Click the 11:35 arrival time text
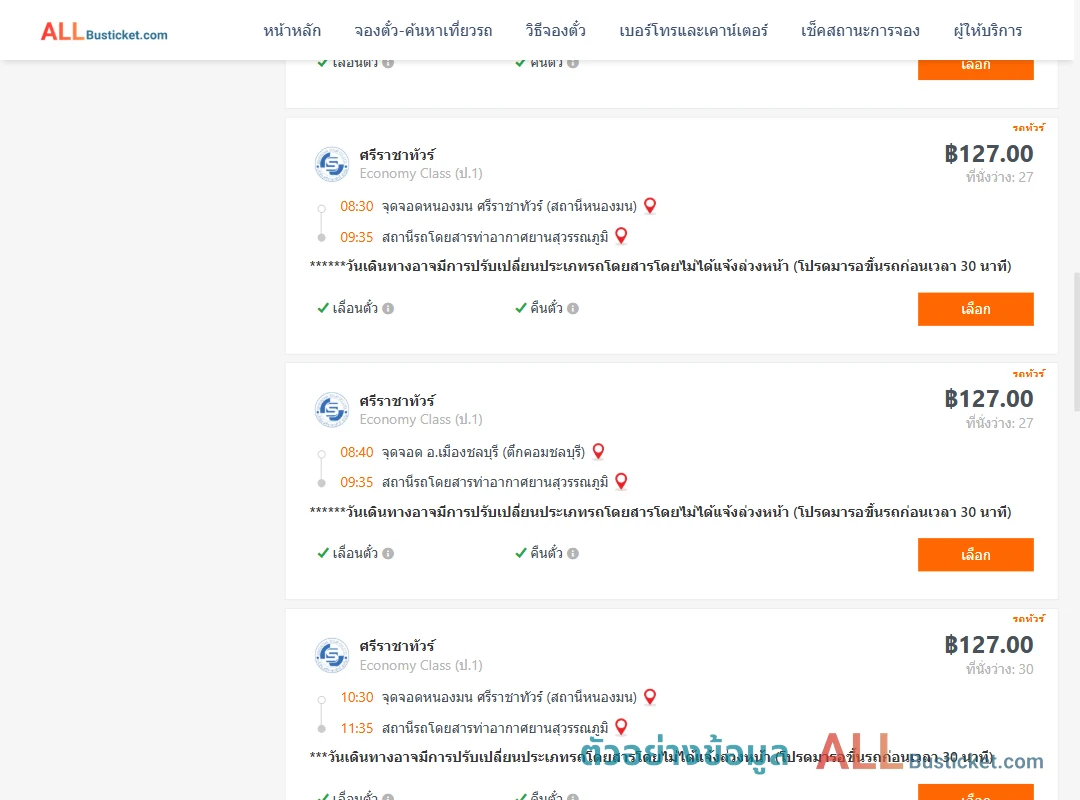 (356, 728)
